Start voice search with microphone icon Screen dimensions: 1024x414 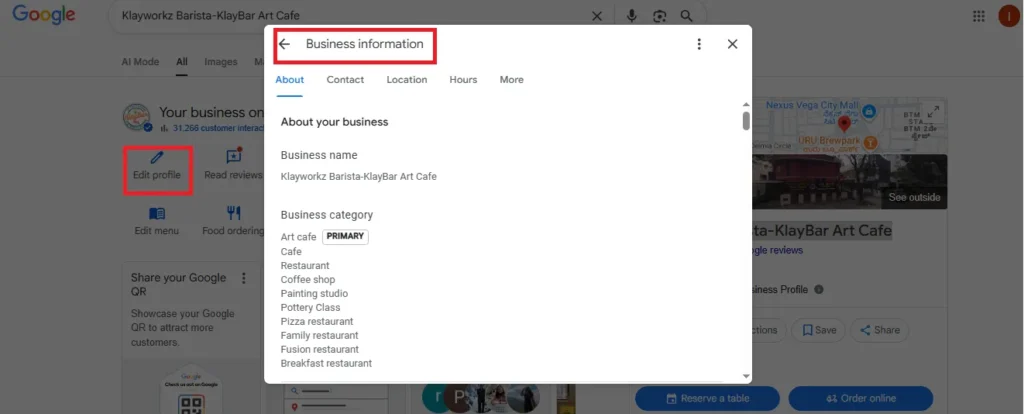(631, 16)
